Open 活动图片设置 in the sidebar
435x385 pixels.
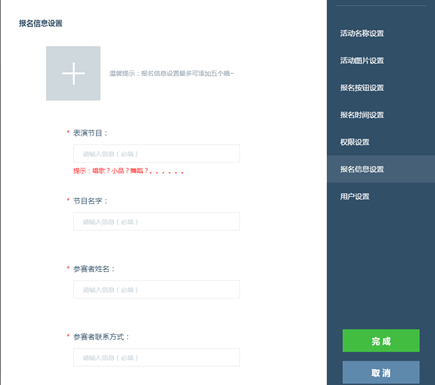(362, 61)
